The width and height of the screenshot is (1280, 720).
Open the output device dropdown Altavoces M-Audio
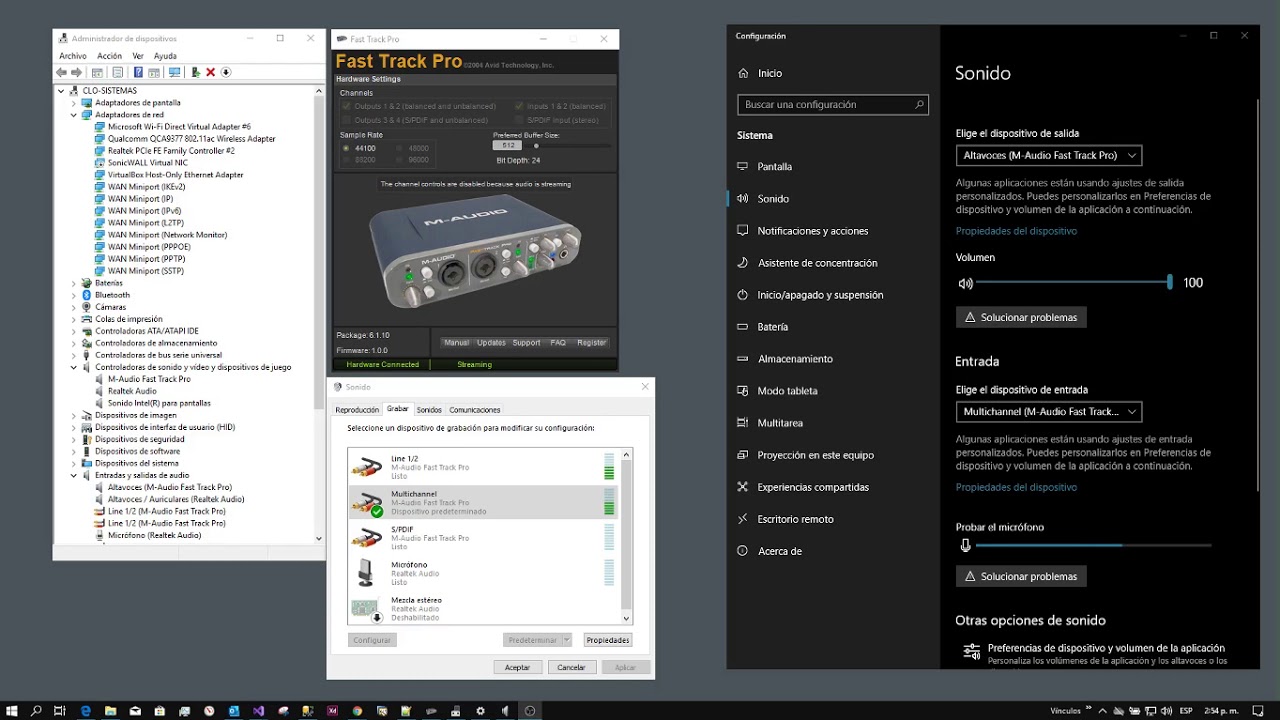(1049, 156)
